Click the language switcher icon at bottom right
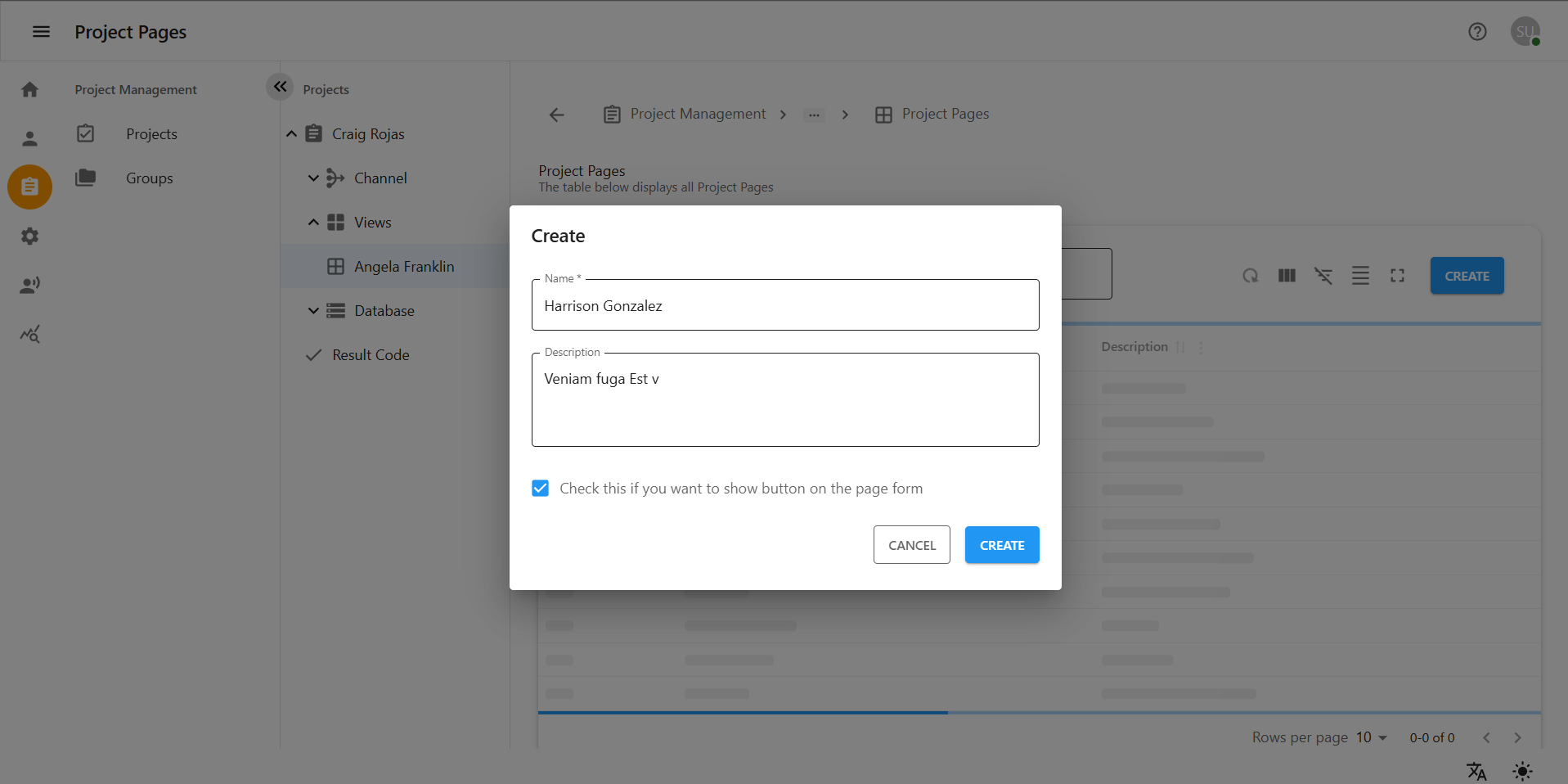The height and width of the screenshot is (784, 1568). (1476, 771)
